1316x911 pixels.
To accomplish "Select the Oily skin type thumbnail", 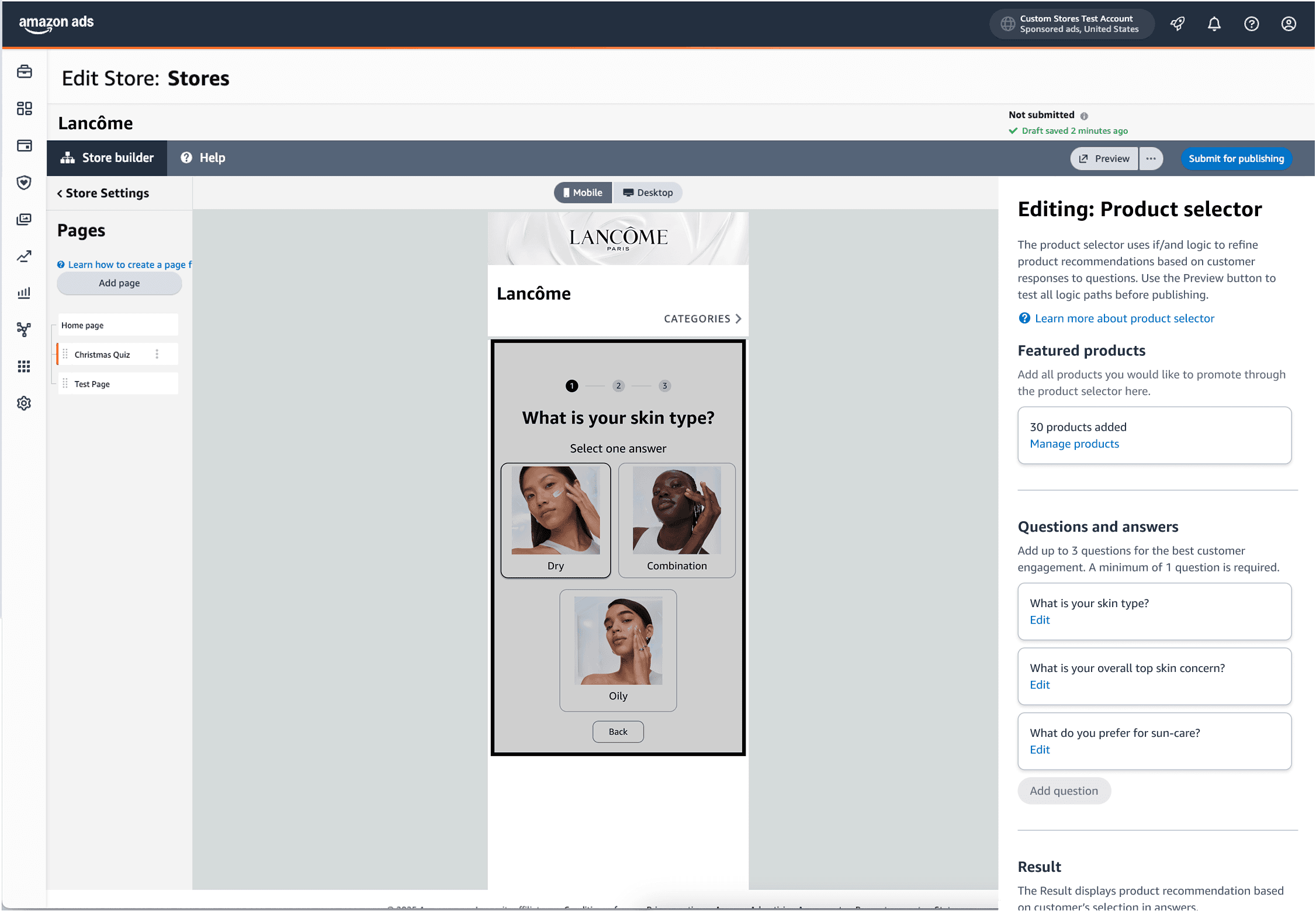I will tap(618, 640).
